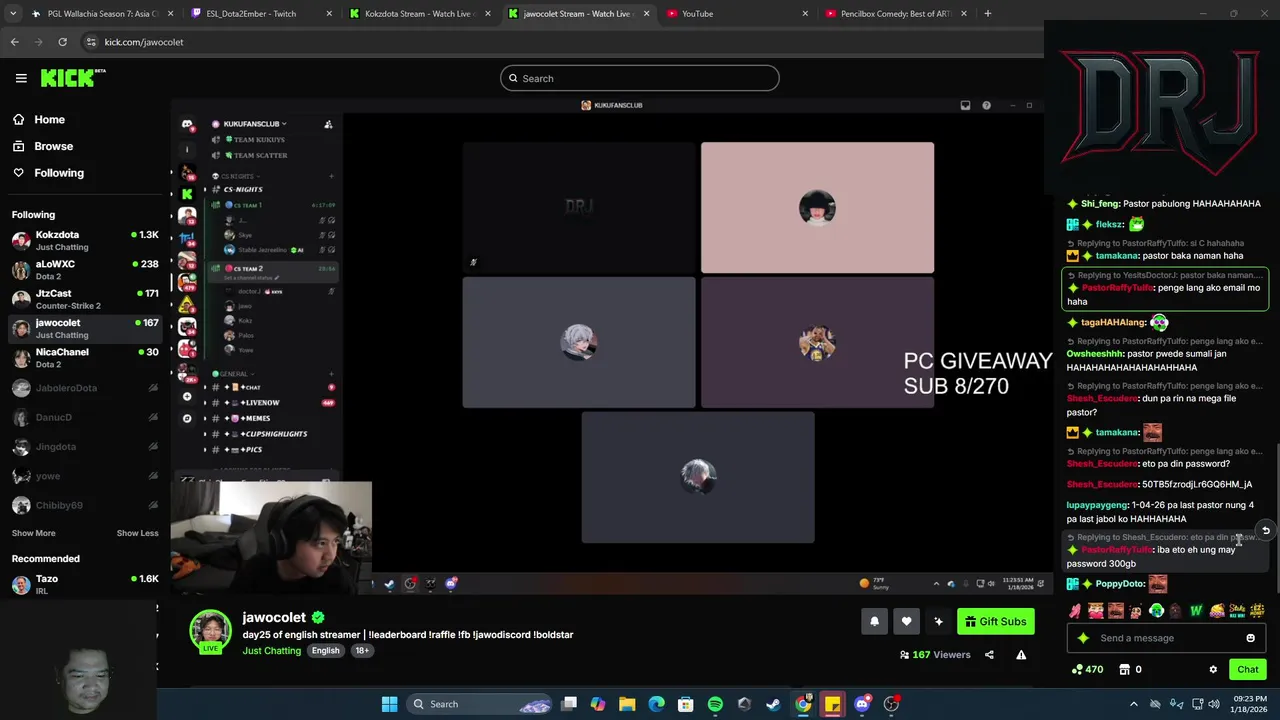
Task: Open JtzCast channel from sidebar
Action: click(x=85, y=299)
